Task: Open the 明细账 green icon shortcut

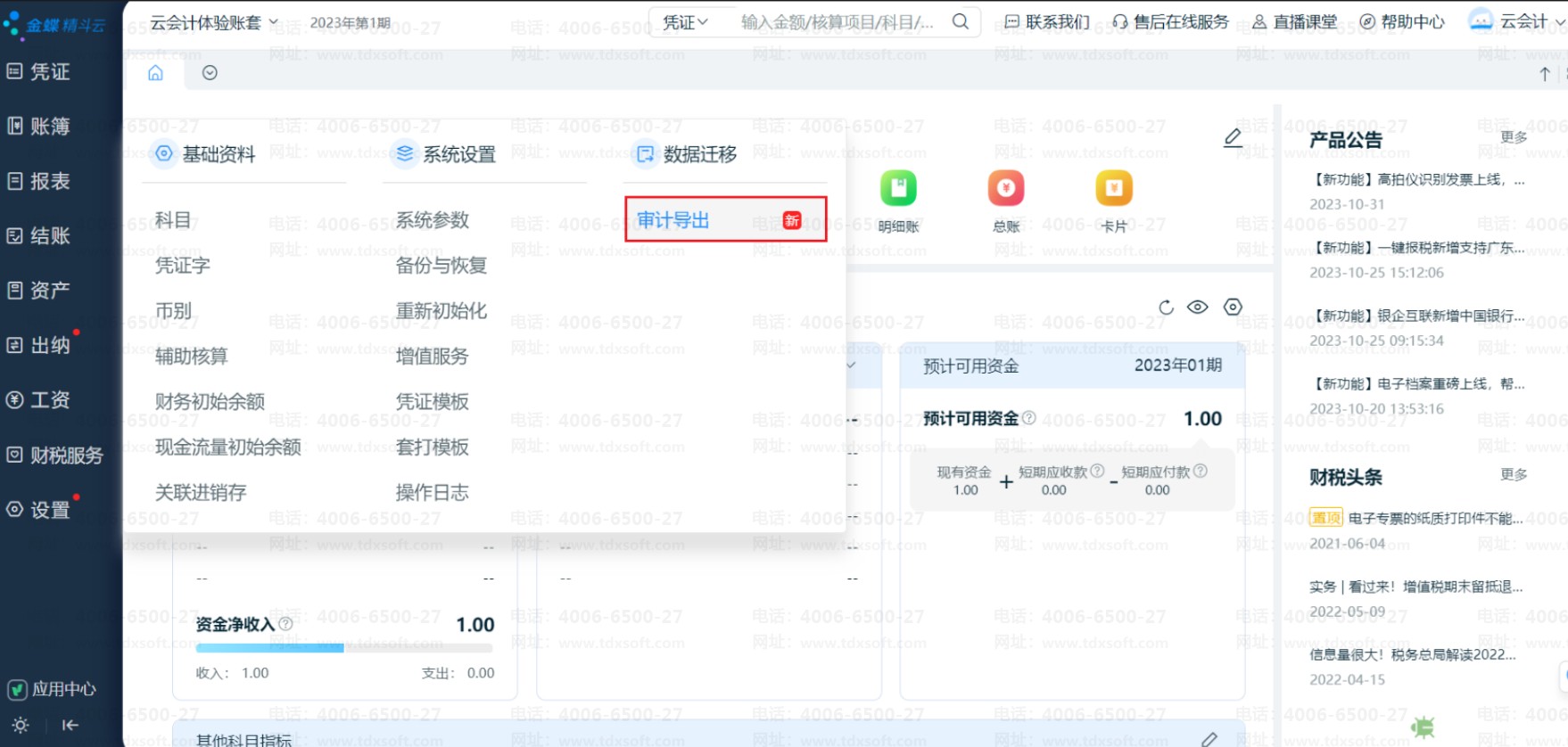Action: tap(898, 188)
